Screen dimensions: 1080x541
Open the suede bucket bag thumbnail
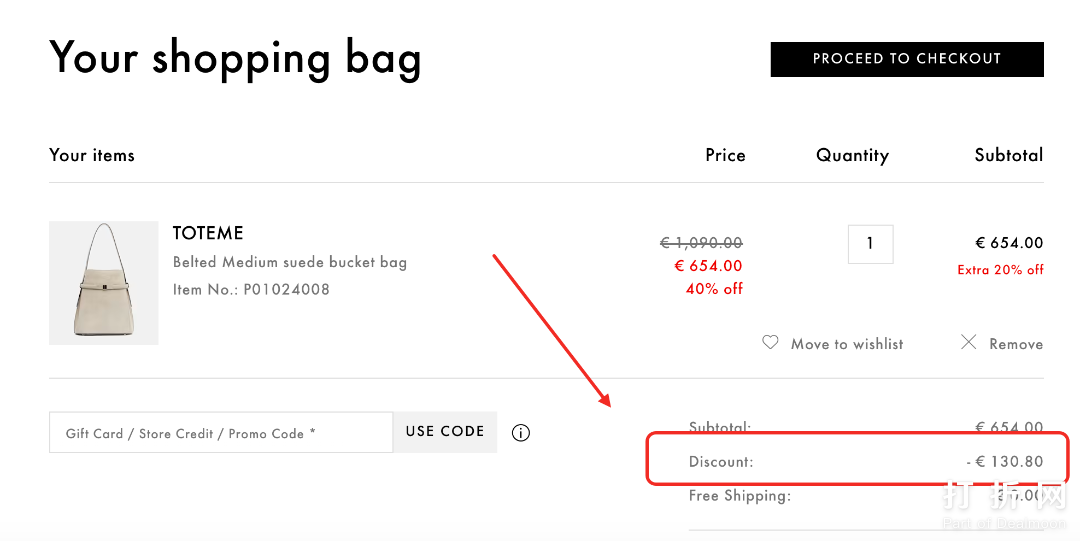click(x=104, y=283)
